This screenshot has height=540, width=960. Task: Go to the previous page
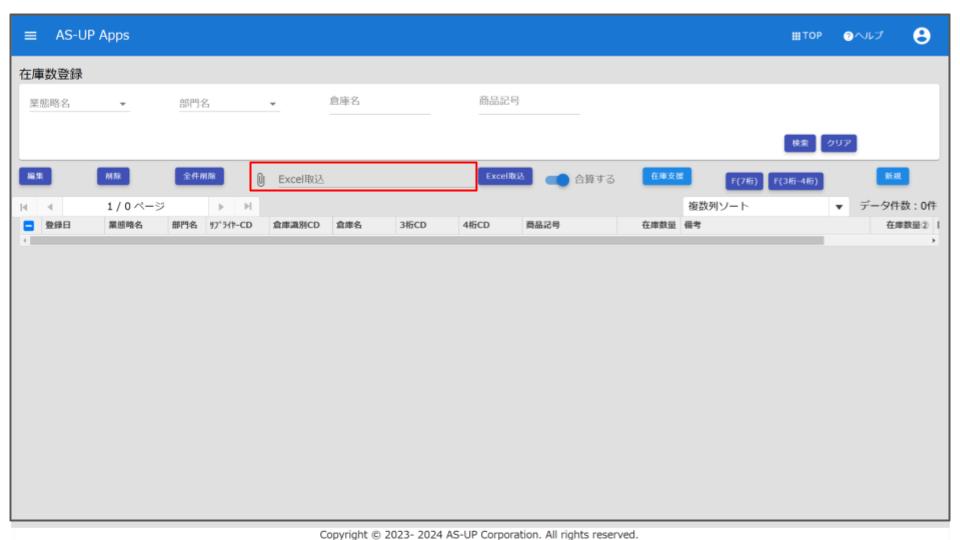tap(44, 206)
